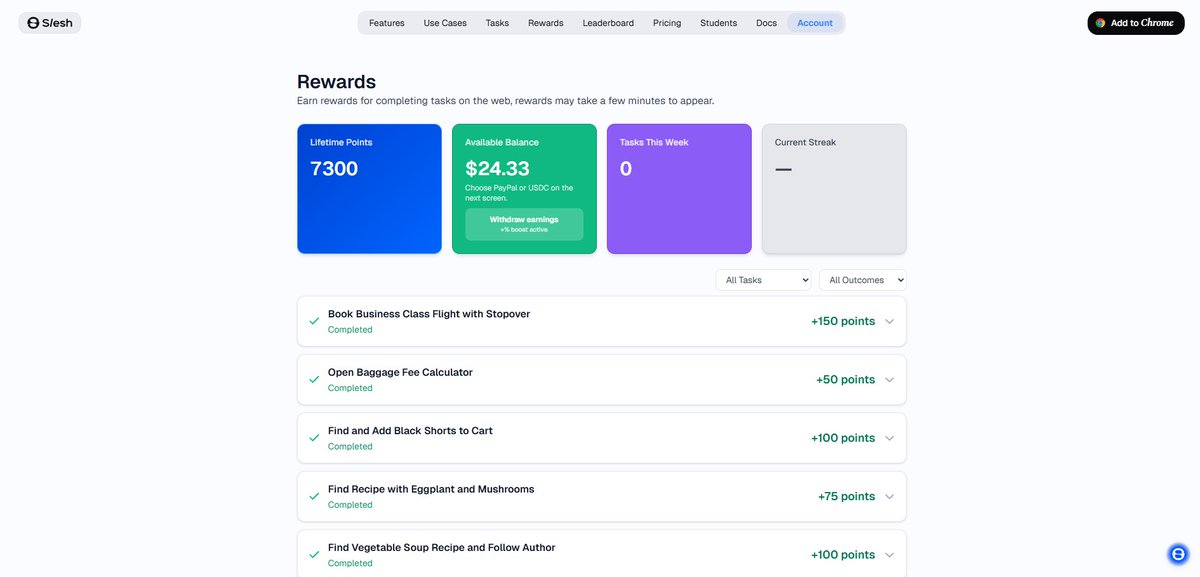Viewport: 1200px width, 577px height.
Task: Open Docs from the navigation bar
Action: pyautogui.click(x=766, y=23)
